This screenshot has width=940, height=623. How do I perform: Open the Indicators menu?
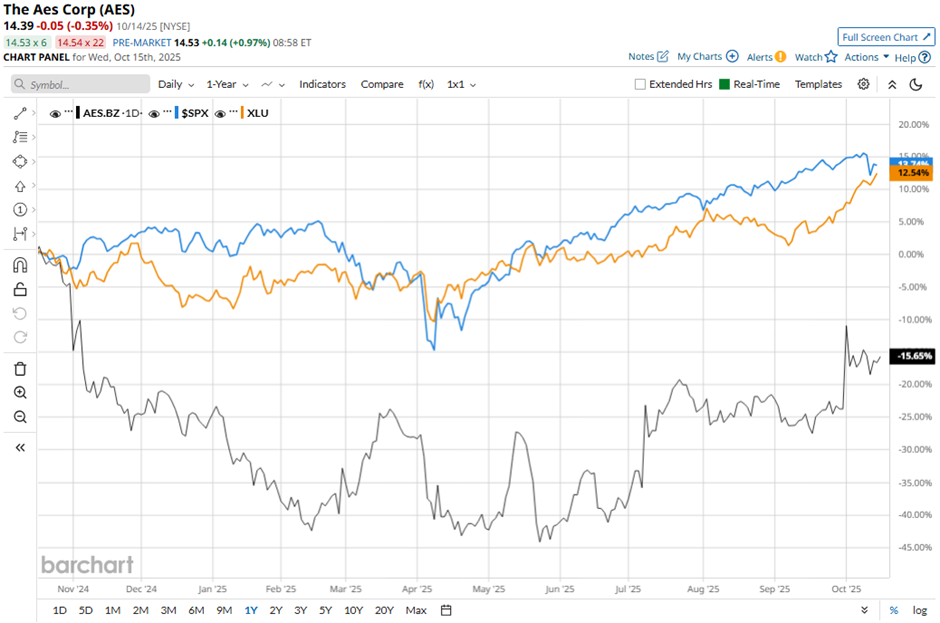(x=323, y=85)
